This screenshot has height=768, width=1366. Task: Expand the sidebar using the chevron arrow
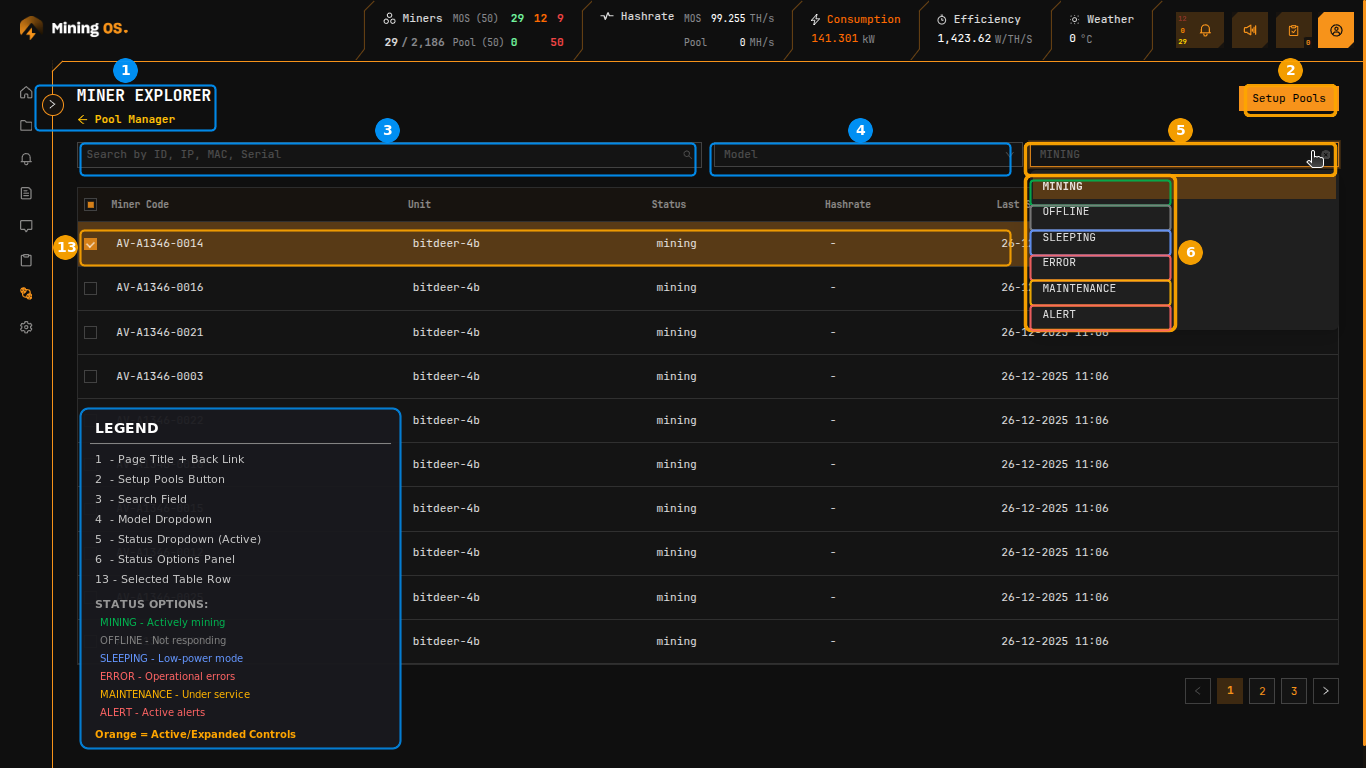click(52, 103)
